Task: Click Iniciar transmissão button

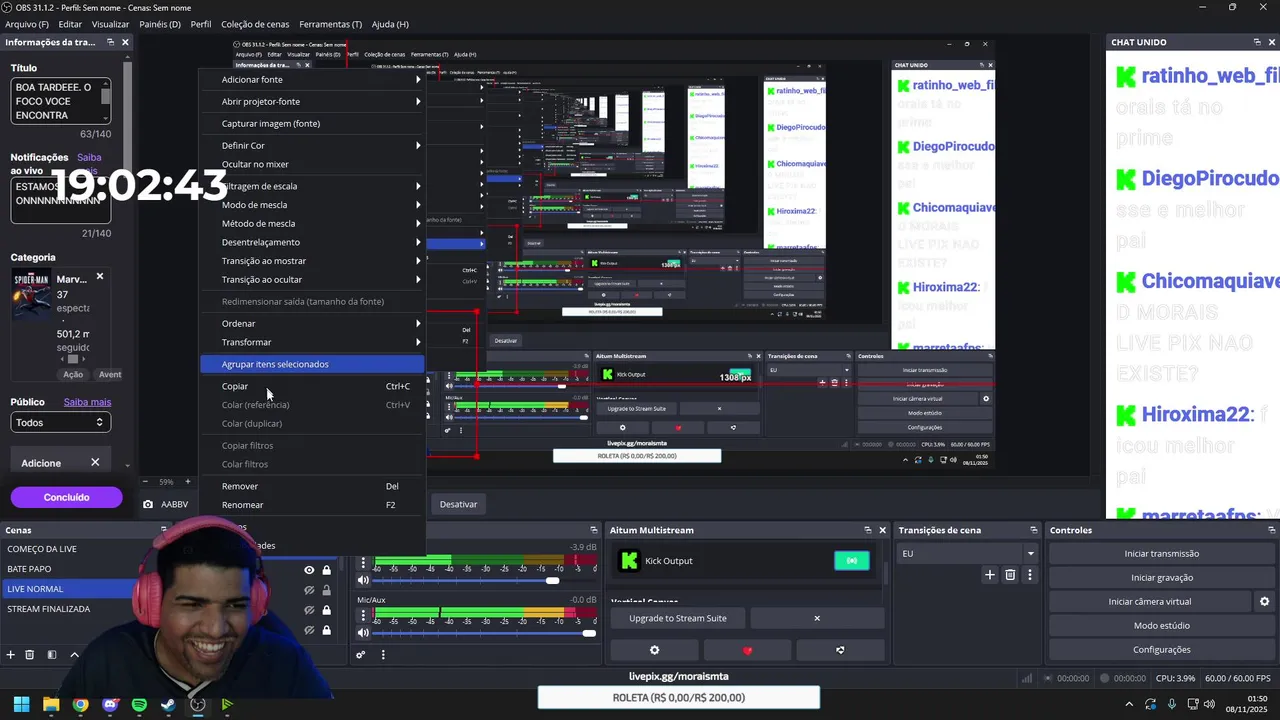Action: 1161,553
